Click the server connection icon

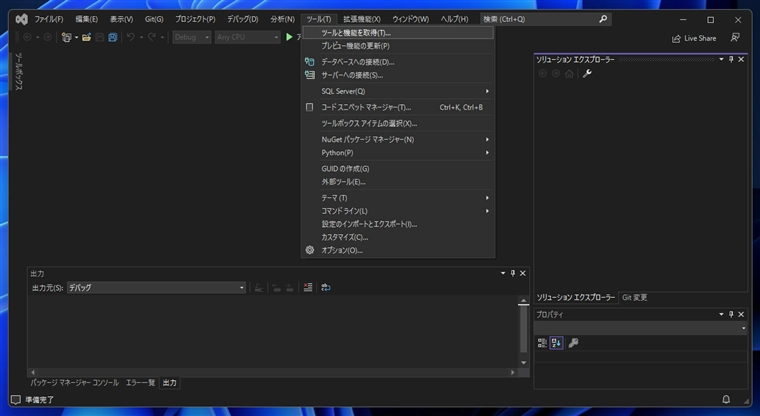pos(309,75)
